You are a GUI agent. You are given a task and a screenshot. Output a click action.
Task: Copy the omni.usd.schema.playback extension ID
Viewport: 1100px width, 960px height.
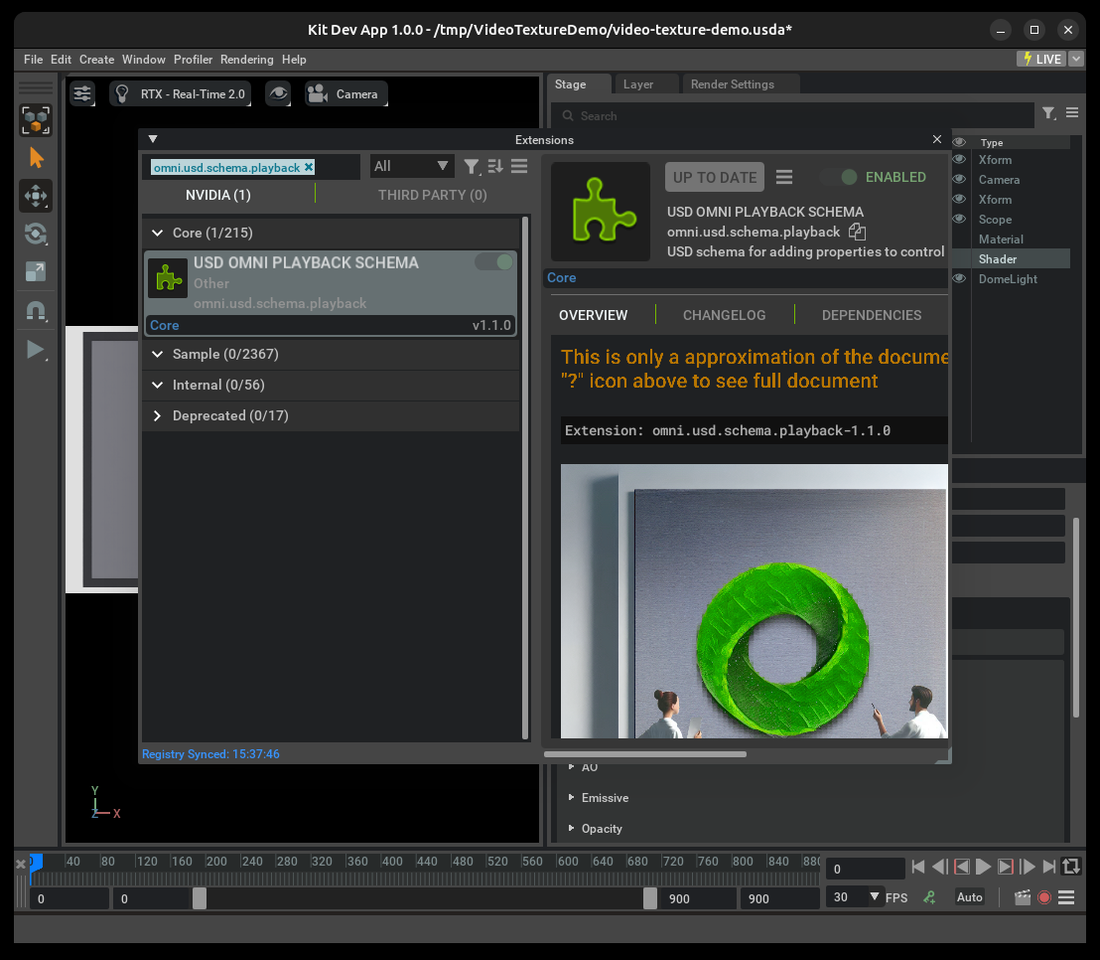(x=857, y=232)
